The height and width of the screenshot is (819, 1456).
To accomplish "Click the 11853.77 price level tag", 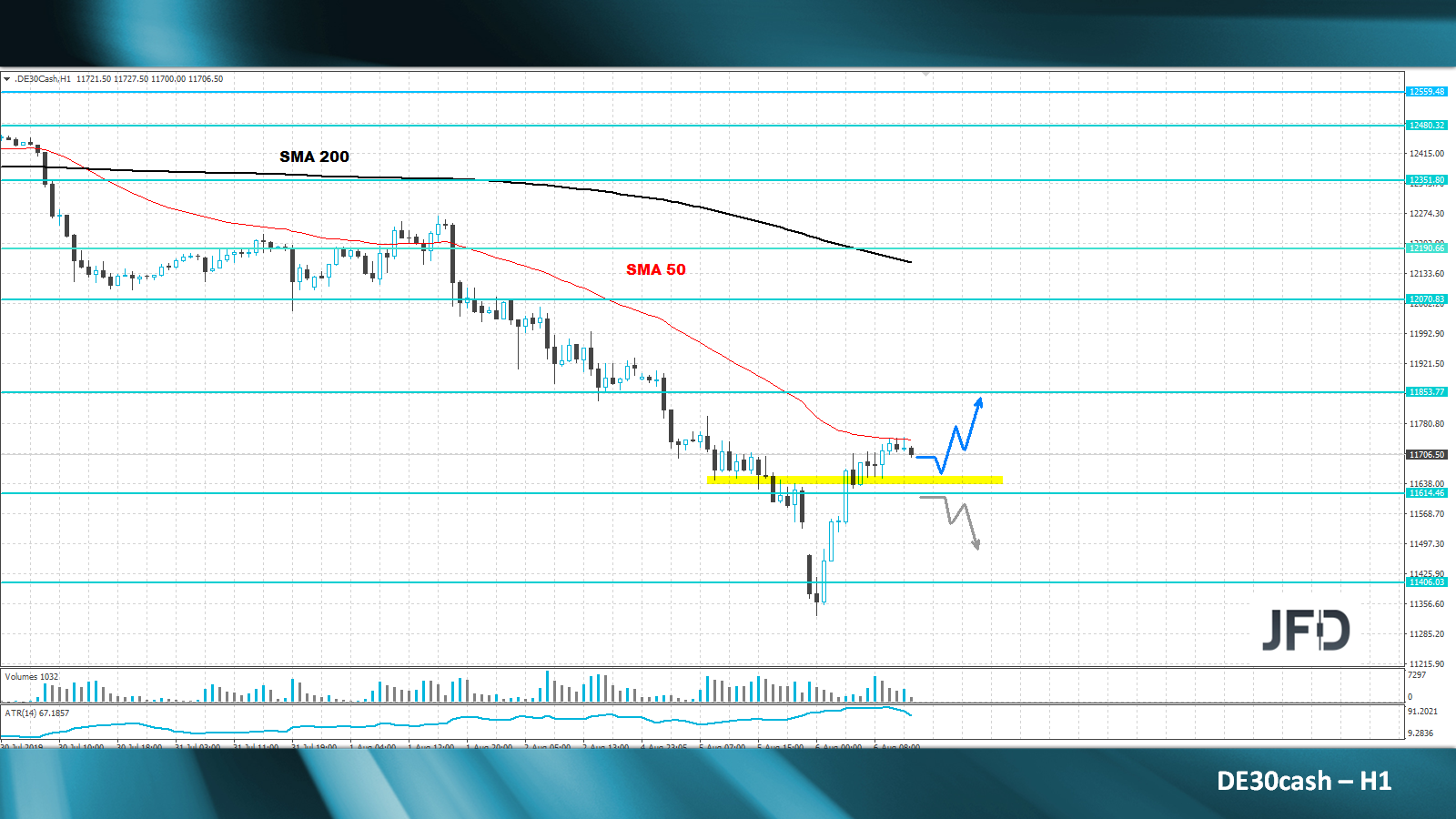I will coord(1427,392).
